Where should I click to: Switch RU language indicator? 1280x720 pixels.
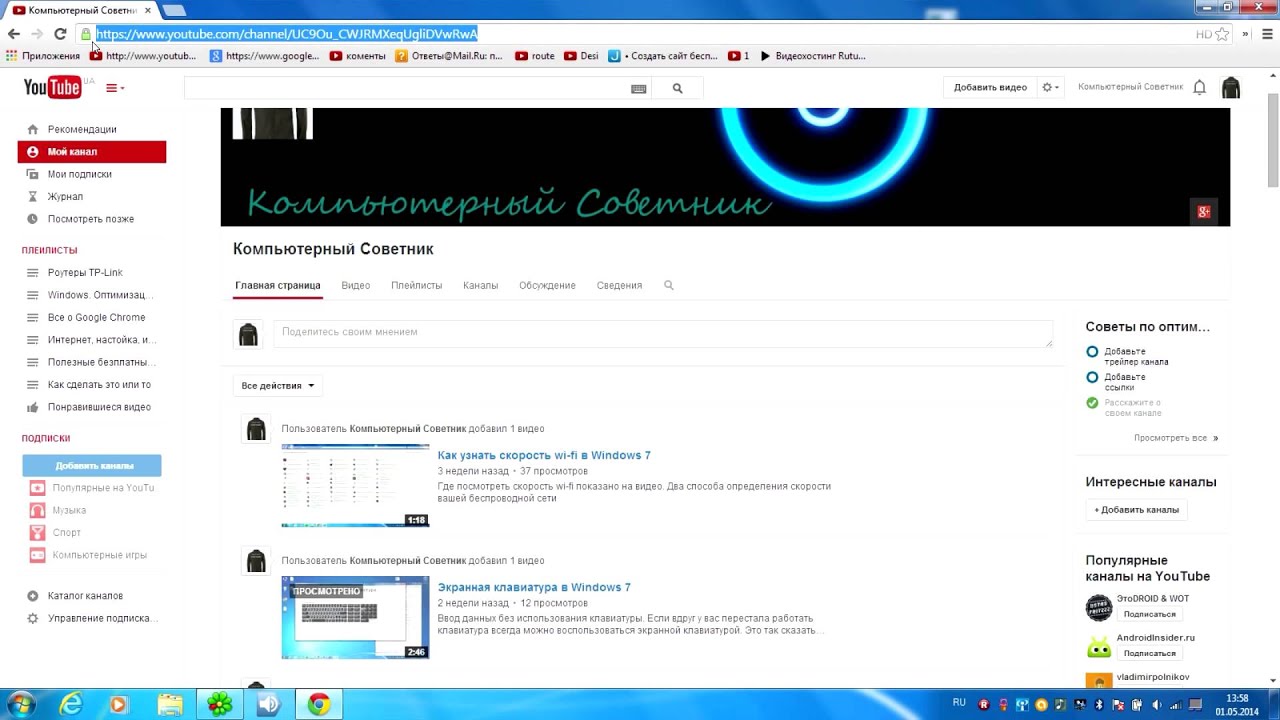959,703
